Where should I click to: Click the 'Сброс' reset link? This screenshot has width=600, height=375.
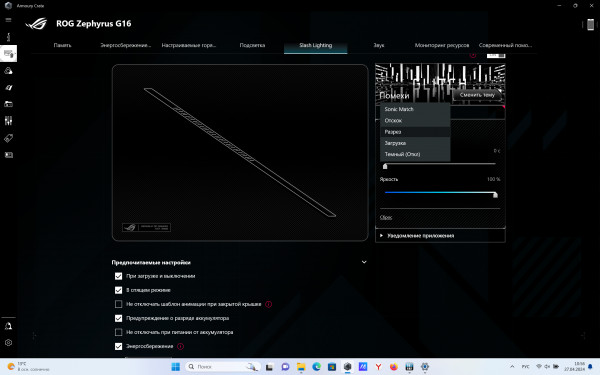pyautogui.click(x=386, y=217)
